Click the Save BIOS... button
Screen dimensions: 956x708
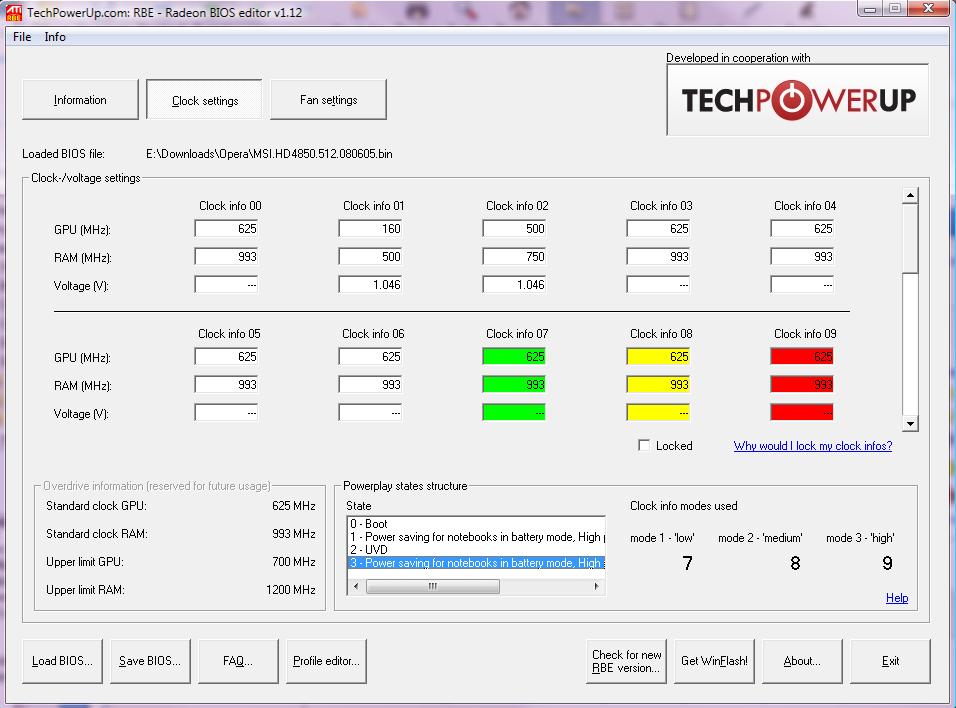pyautogui.click(x=150, y=661)
